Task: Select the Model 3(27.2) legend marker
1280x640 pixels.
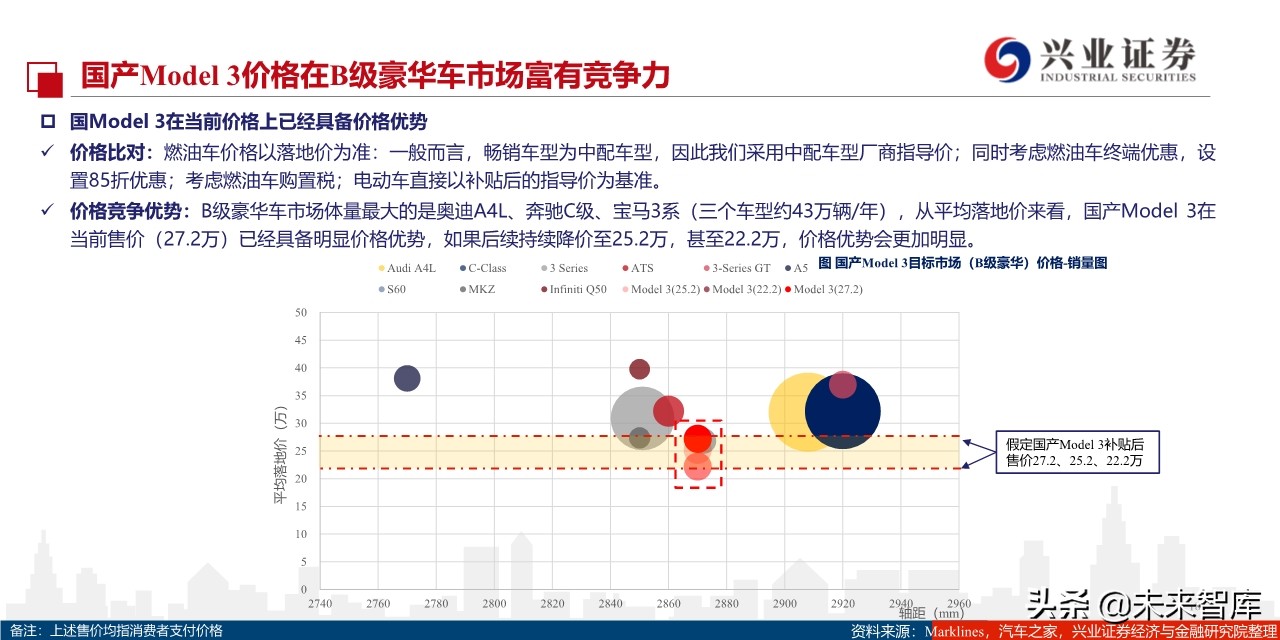Action: coord(788,288)
